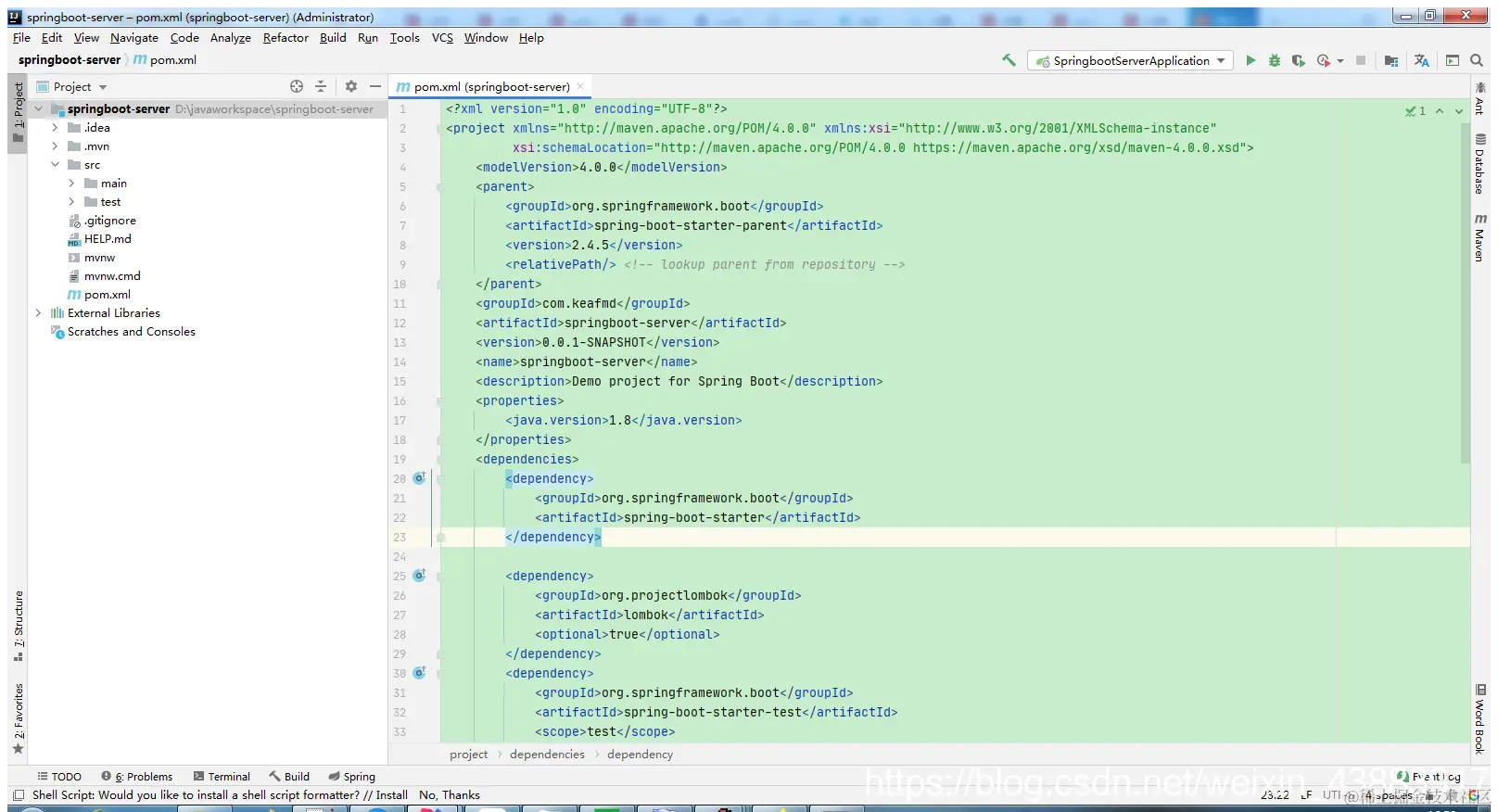The height and width of the screenshot is (812, 1498).
Task: Click the Search Everywhere magnifier icon
Action: (1477, 60)
